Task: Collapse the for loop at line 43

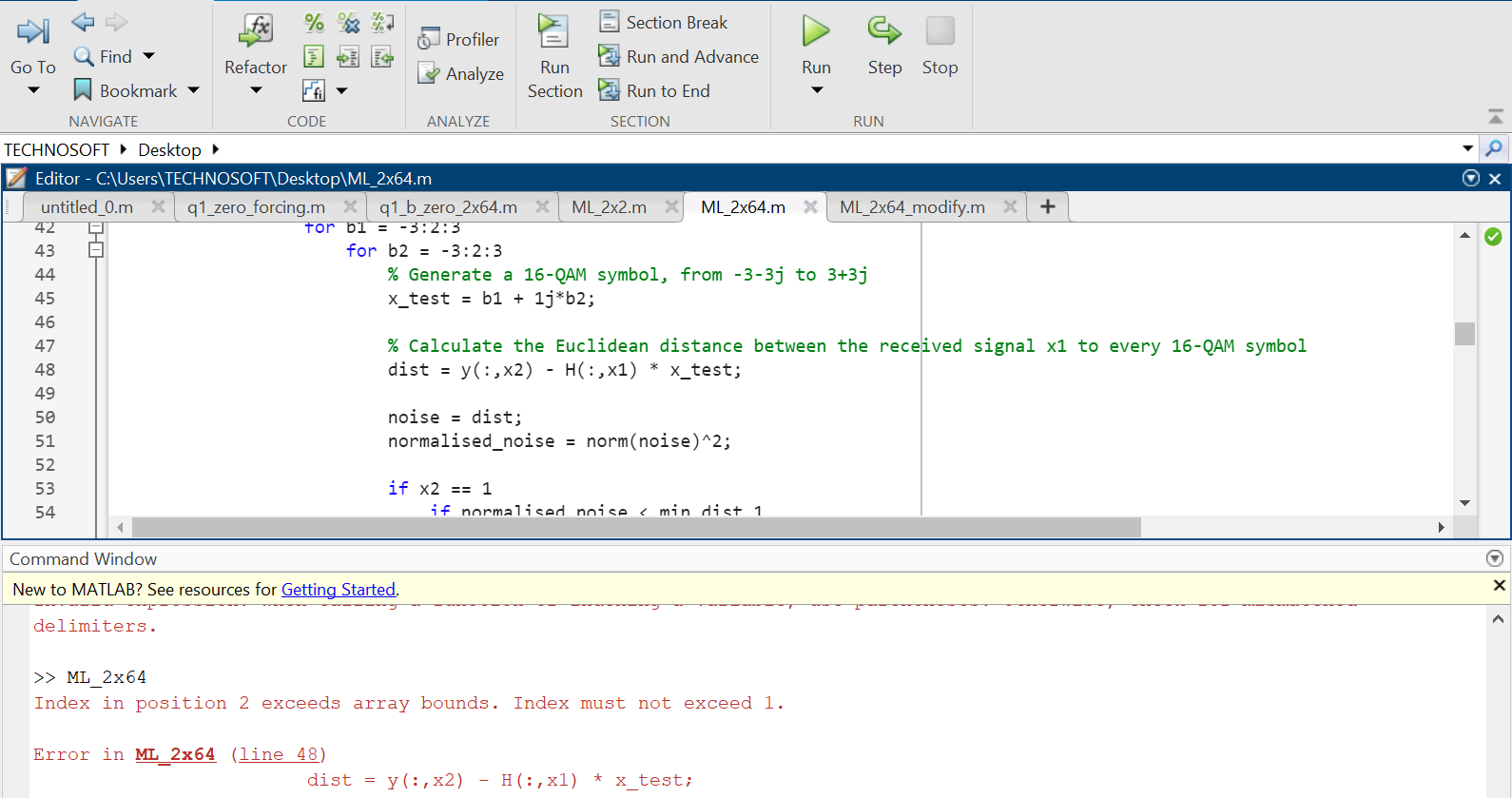Action: [96, 250]
